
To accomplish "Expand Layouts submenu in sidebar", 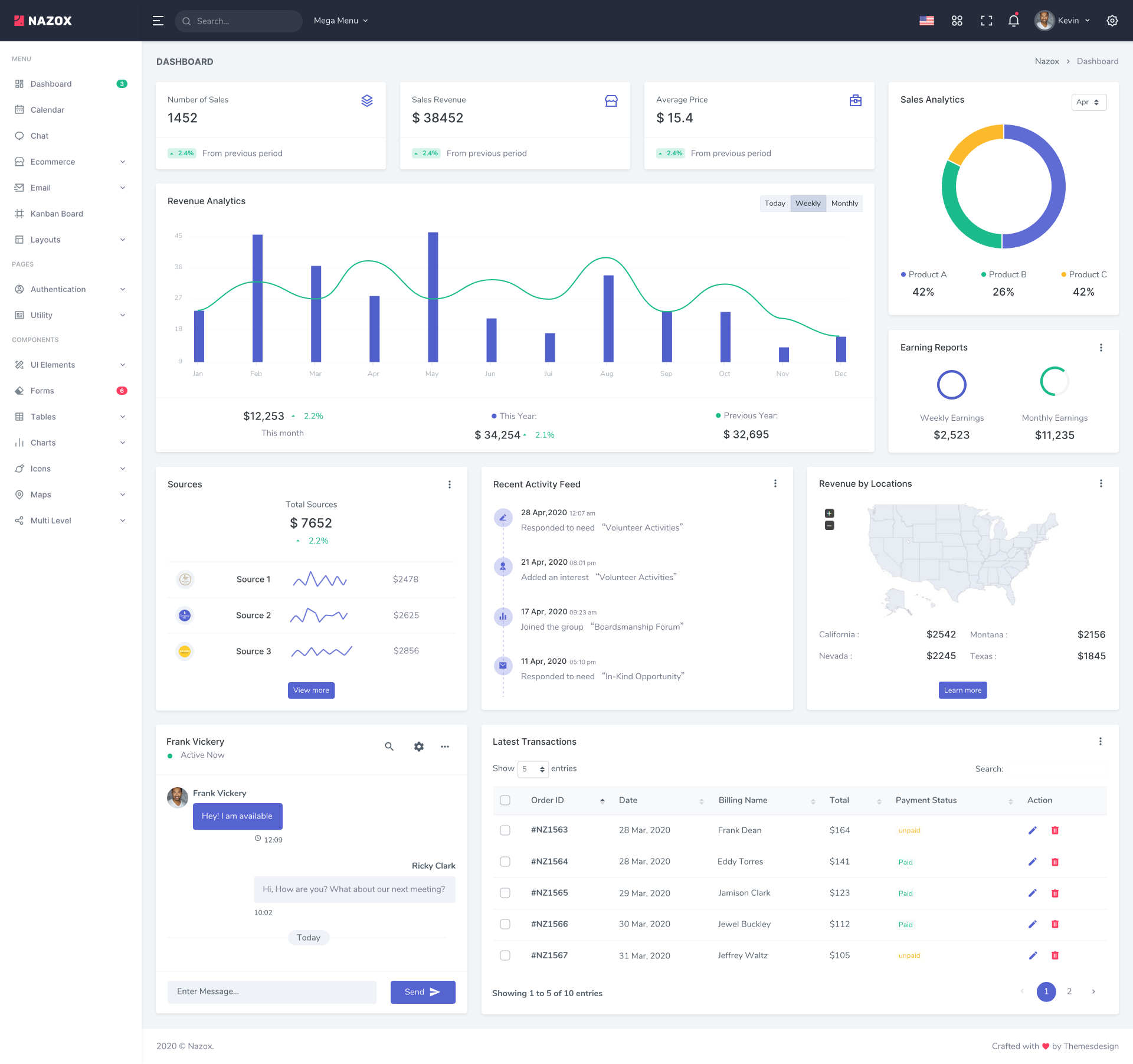I will tap(71, 240).
